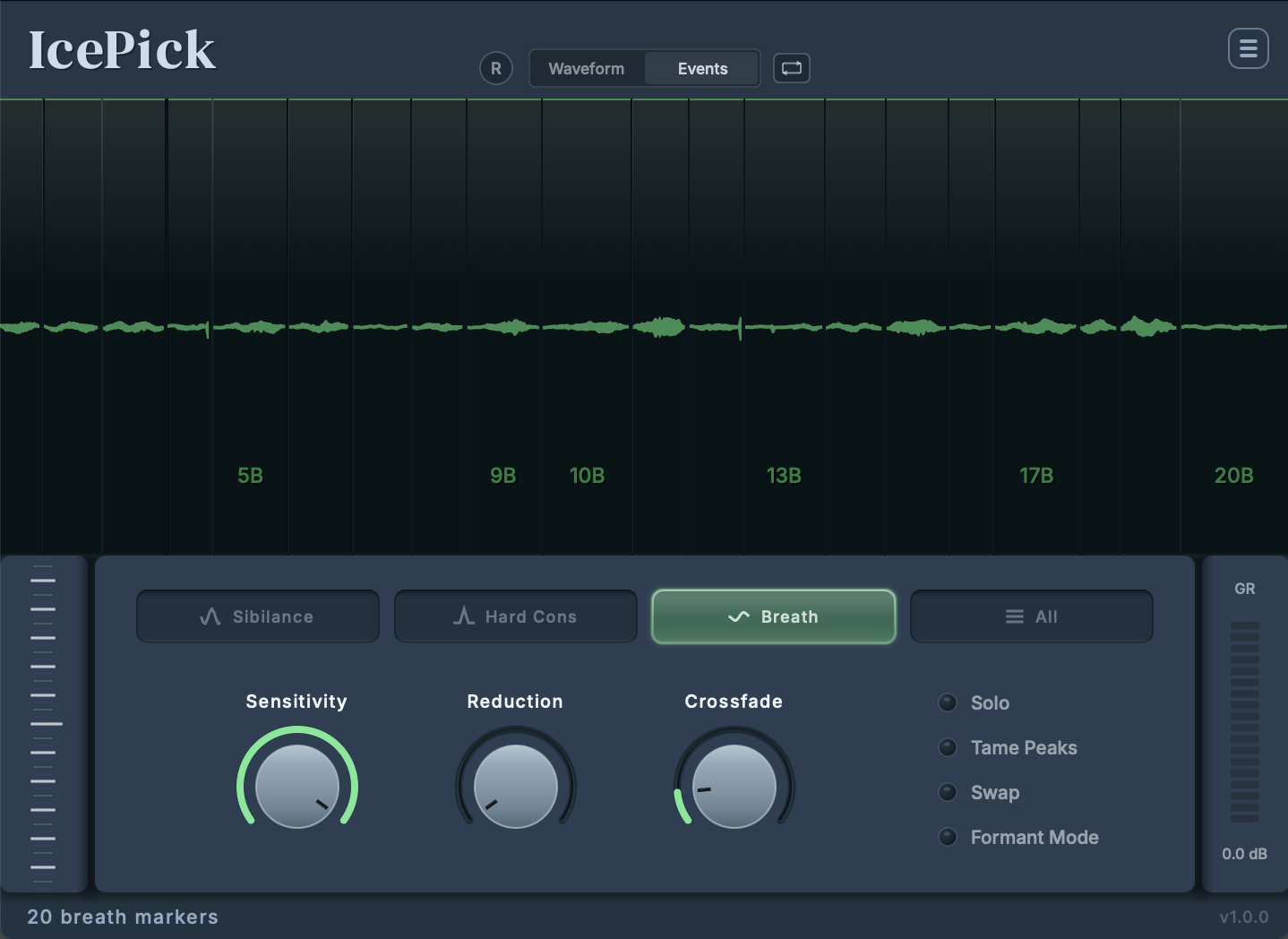
Task: Select the Hard Cons mode tab
Action: pos(516,616)
